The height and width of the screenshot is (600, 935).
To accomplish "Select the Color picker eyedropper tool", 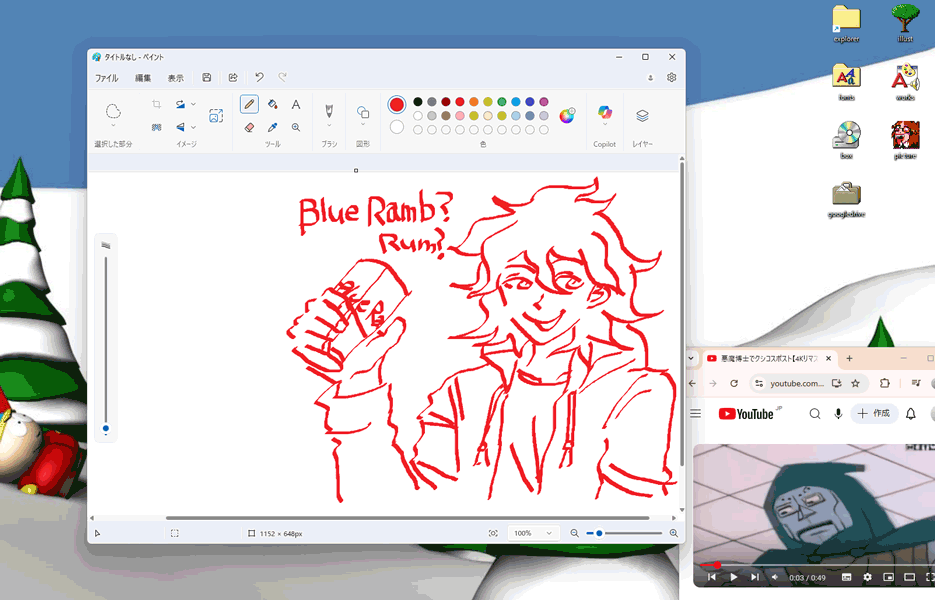I will click(273, 128).
